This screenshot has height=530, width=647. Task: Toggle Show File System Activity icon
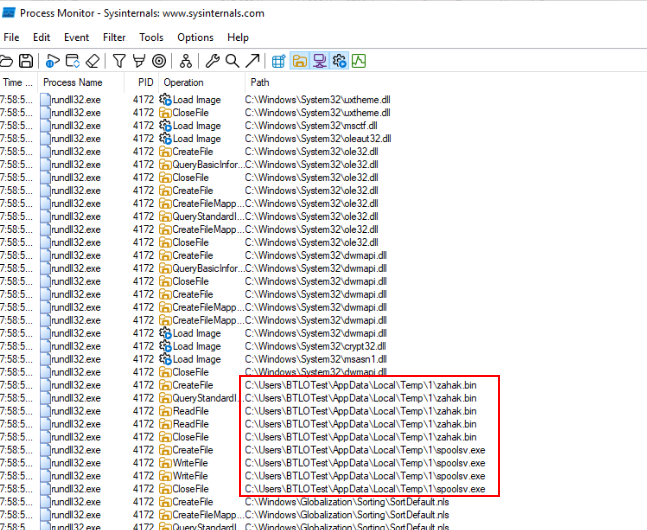tap(300, 61)
